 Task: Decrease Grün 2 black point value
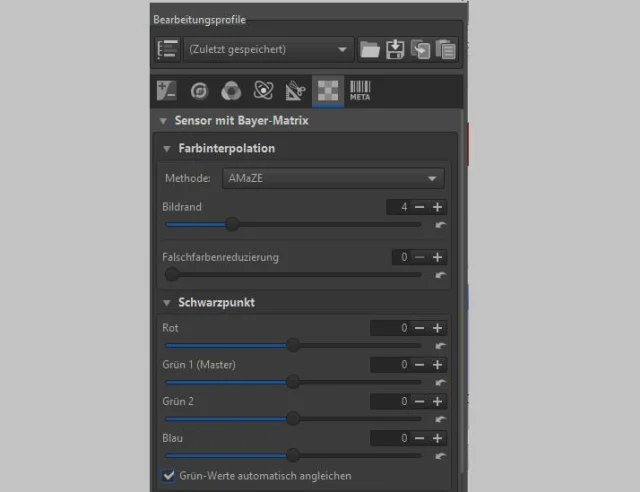coord(419,401)
